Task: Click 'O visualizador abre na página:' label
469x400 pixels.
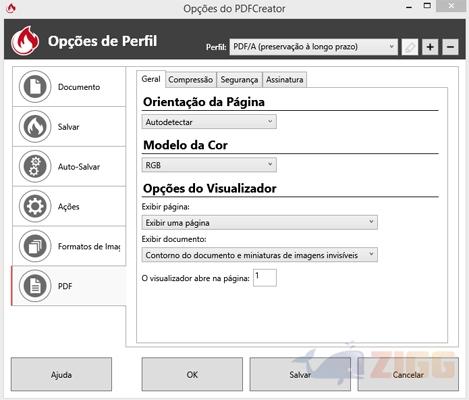Action: 196,278
